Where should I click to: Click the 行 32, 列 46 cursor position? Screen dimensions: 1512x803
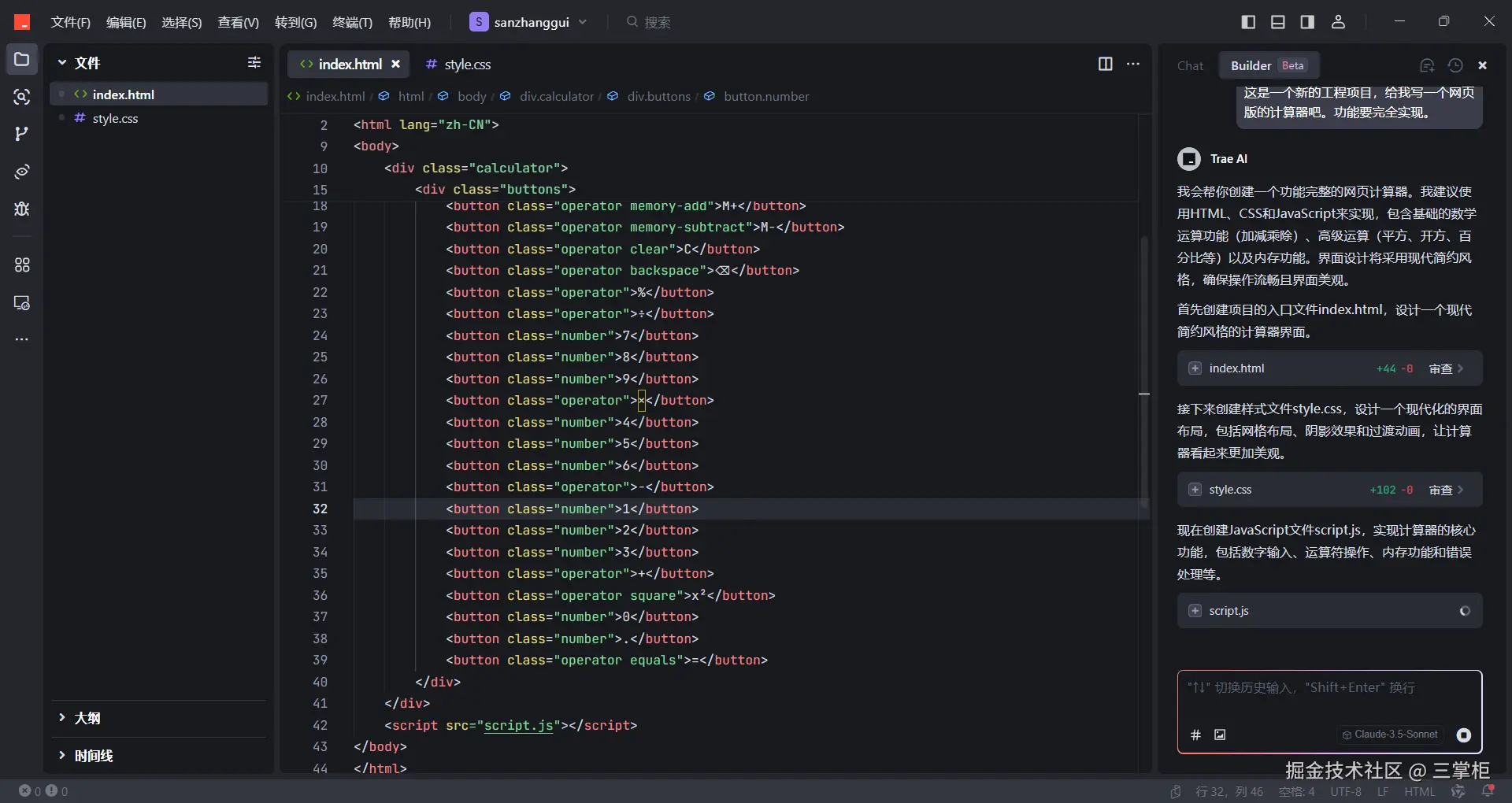[x=1229, y=791]
